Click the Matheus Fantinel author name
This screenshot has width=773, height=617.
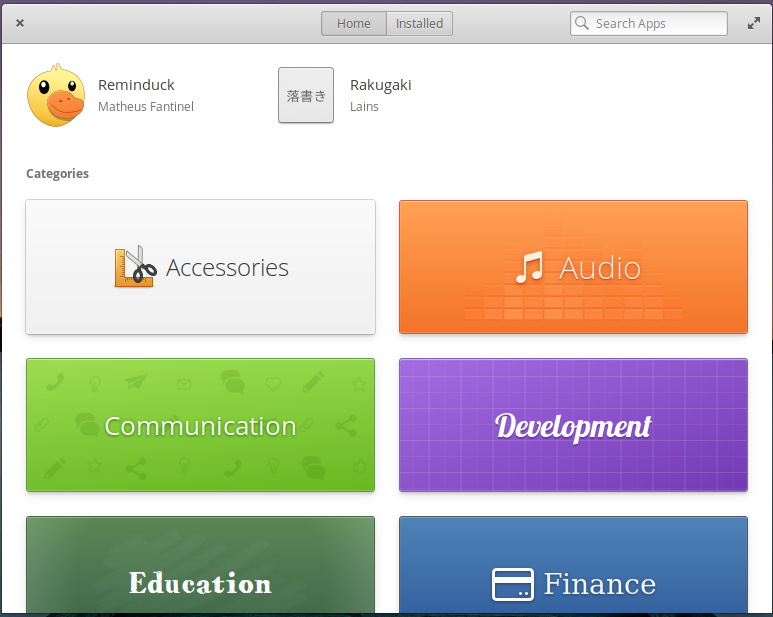pos(146,106)
